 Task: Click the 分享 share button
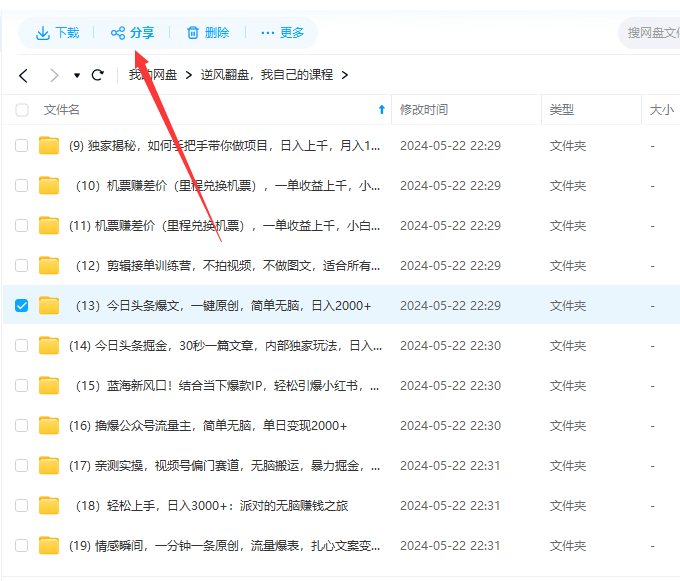[x=132, y=33]
